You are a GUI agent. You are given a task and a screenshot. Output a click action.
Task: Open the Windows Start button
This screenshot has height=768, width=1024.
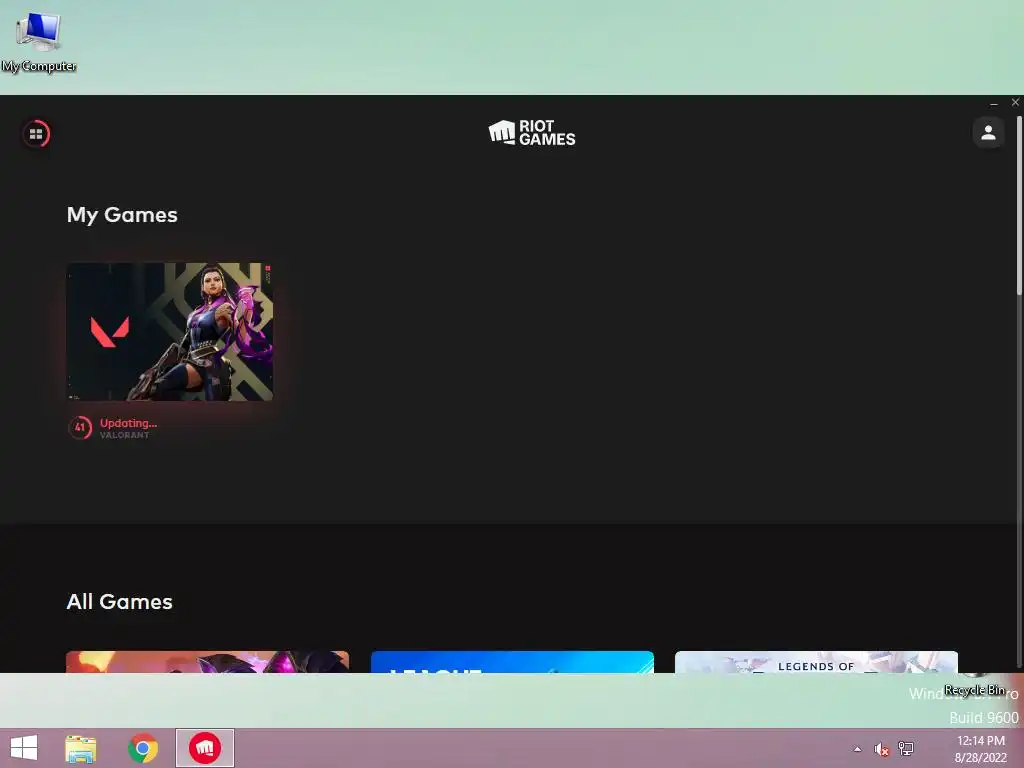click(24, 748)
